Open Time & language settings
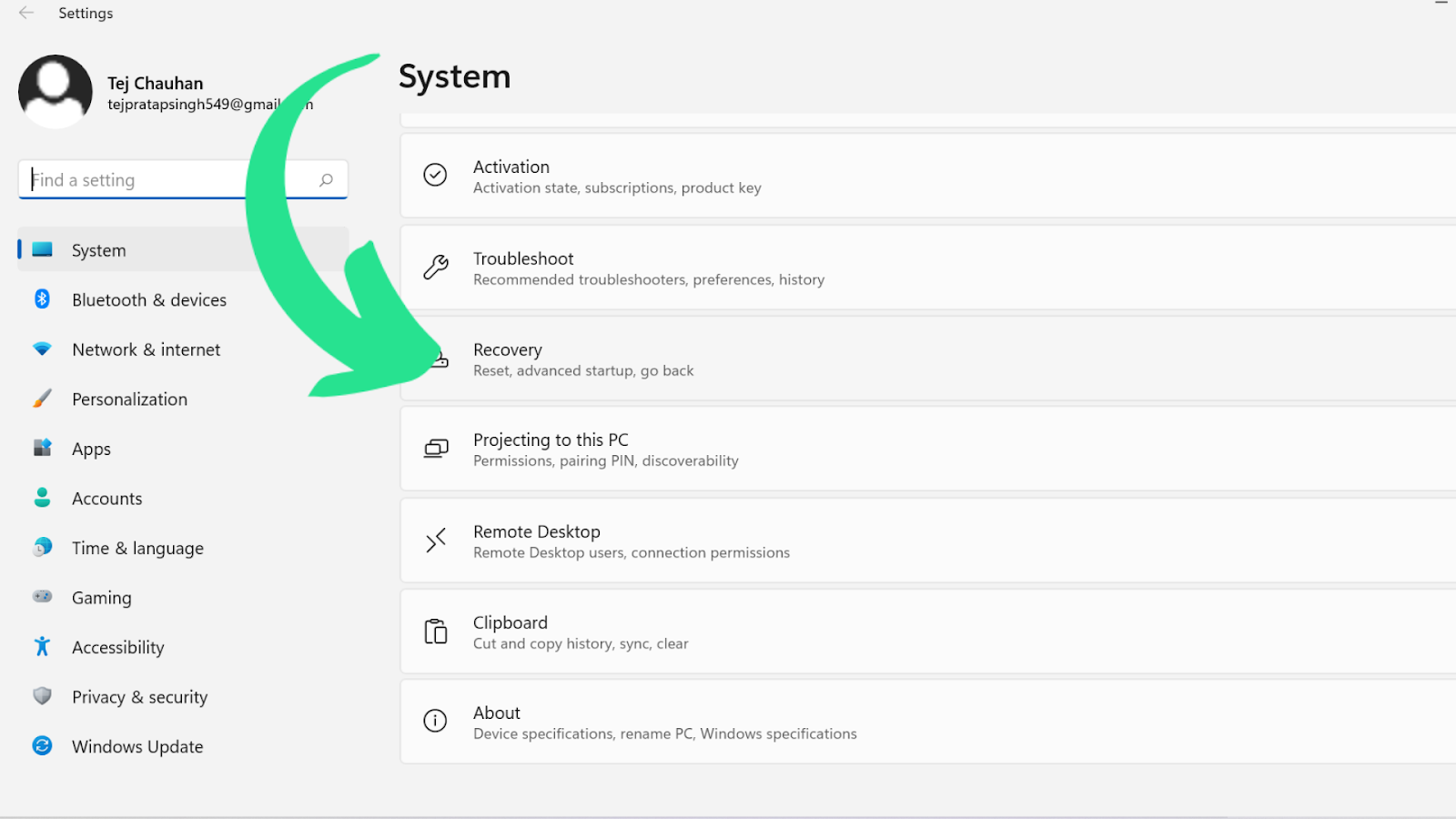This screenshot has width=1456, height=819. click(x=183, y=548)
